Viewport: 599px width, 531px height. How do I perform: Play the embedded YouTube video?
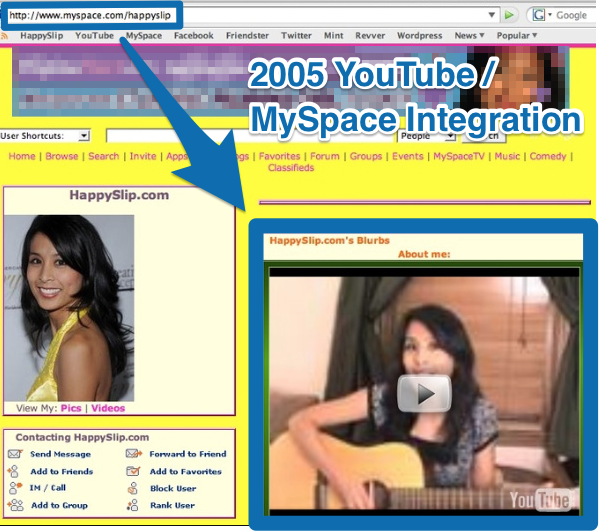pos(424,393)
